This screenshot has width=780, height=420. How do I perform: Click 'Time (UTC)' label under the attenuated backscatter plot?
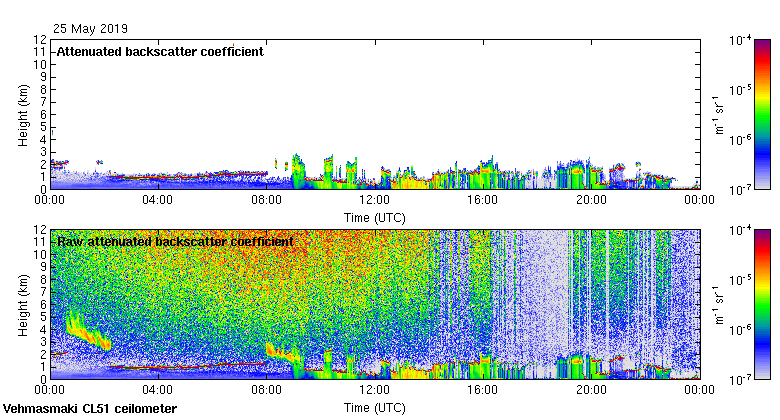(x=375, y=218)
